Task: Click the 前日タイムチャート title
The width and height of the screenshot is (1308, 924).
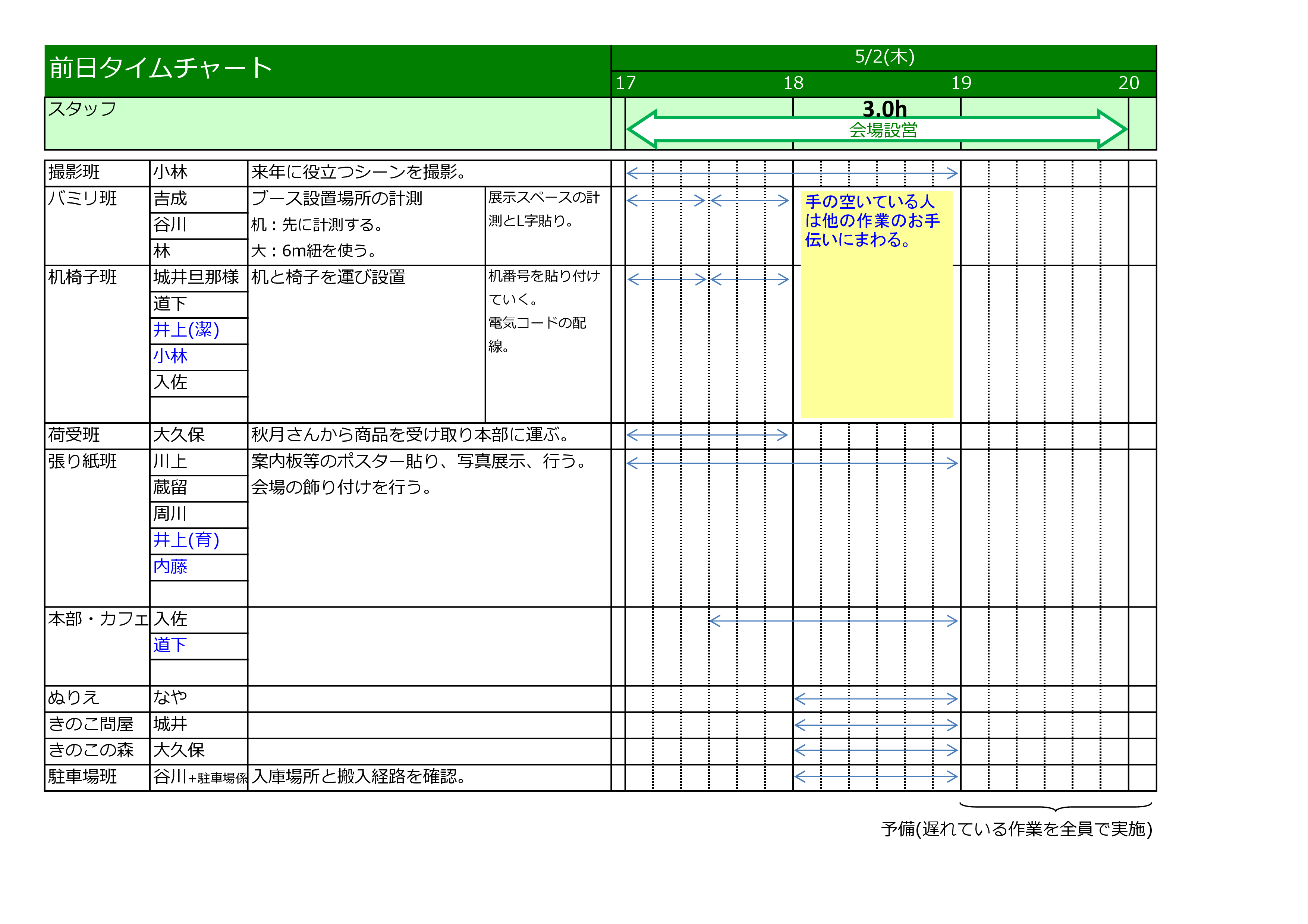Action: (x=160, y=68)
